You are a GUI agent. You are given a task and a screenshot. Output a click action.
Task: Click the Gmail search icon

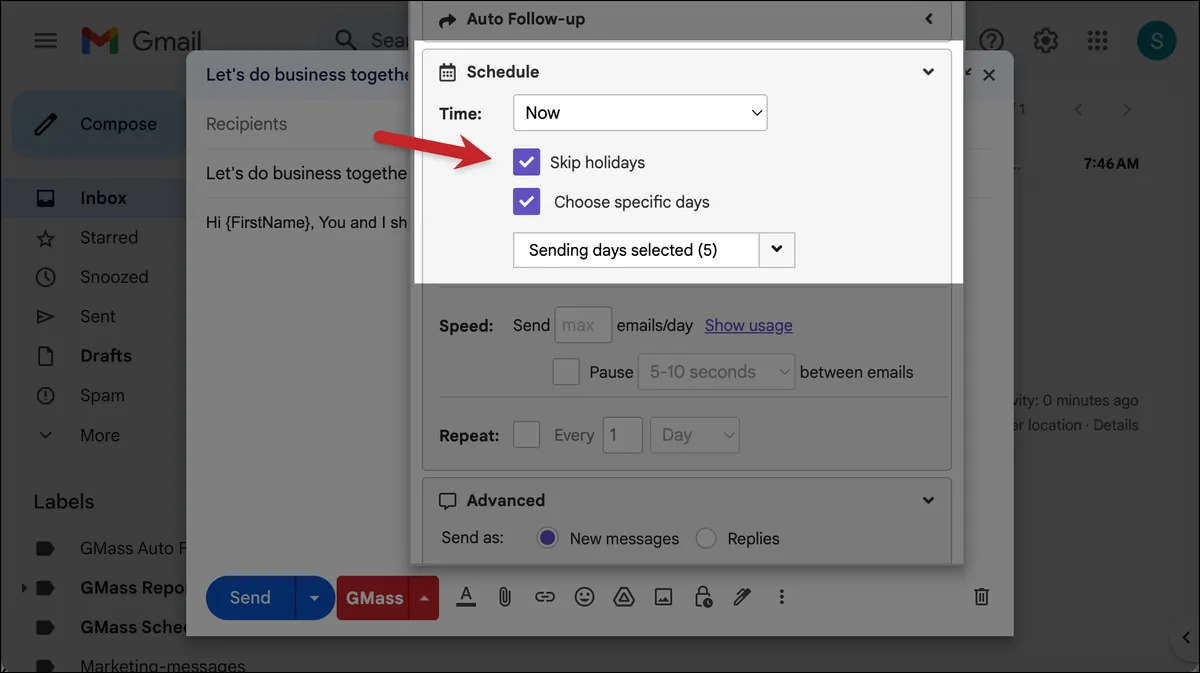point(345,40)
